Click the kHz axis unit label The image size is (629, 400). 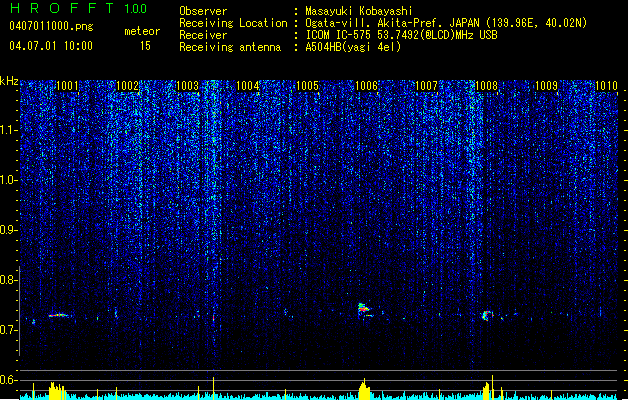pos(9,81)
